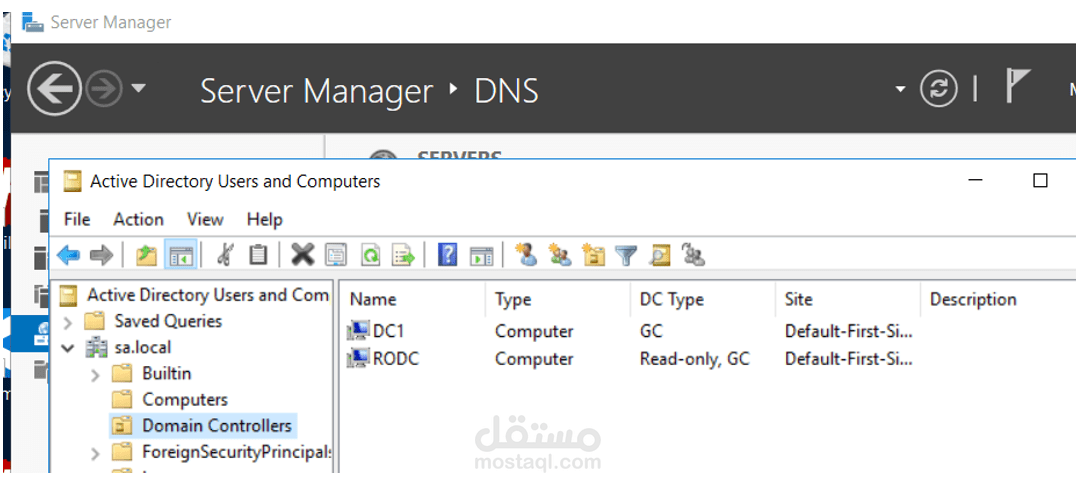Click DNS in Server Manager breadcrumb

click(x=506, y=91)
